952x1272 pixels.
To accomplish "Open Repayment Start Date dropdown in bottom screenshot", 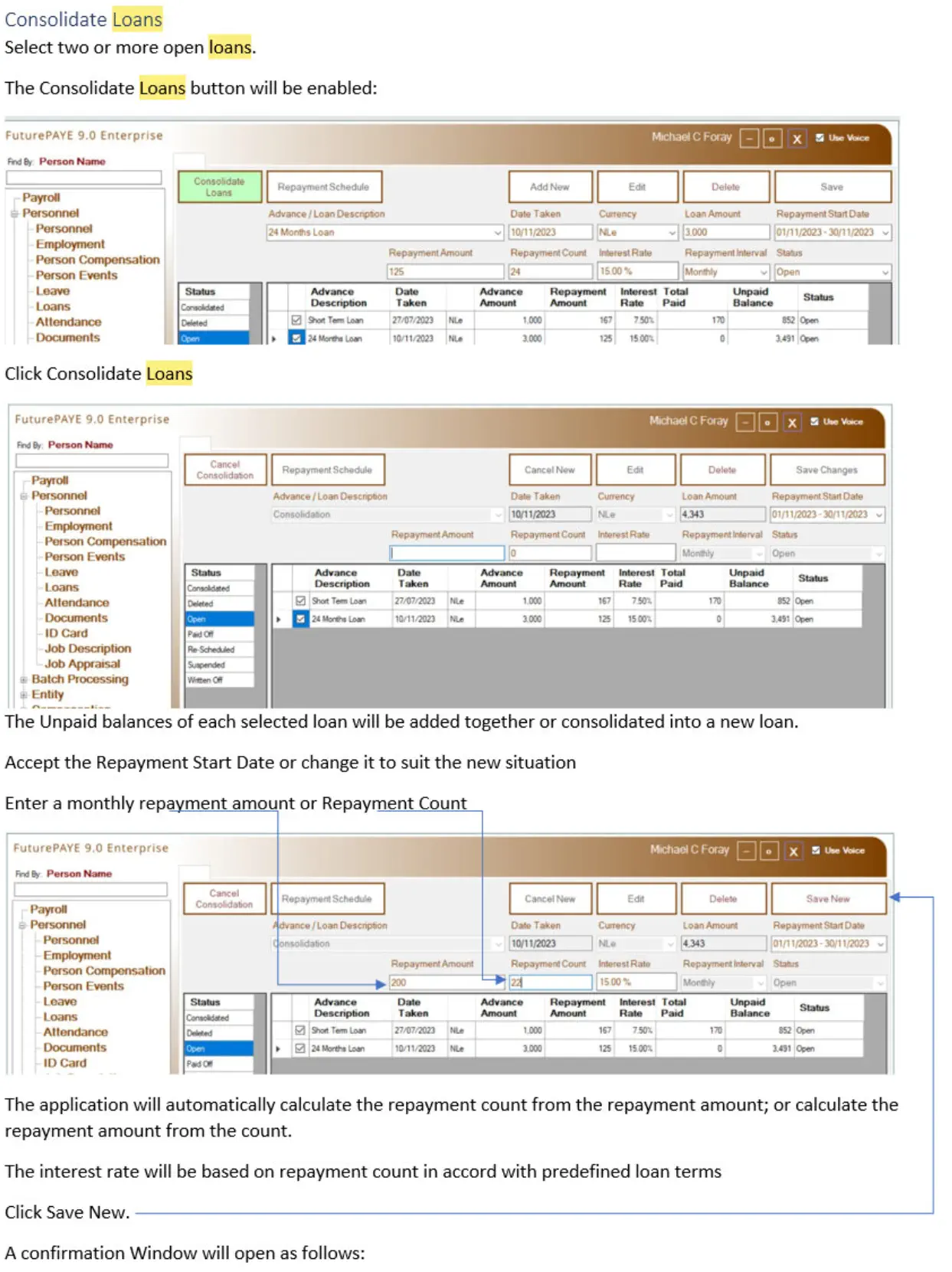I will [881, 943].
